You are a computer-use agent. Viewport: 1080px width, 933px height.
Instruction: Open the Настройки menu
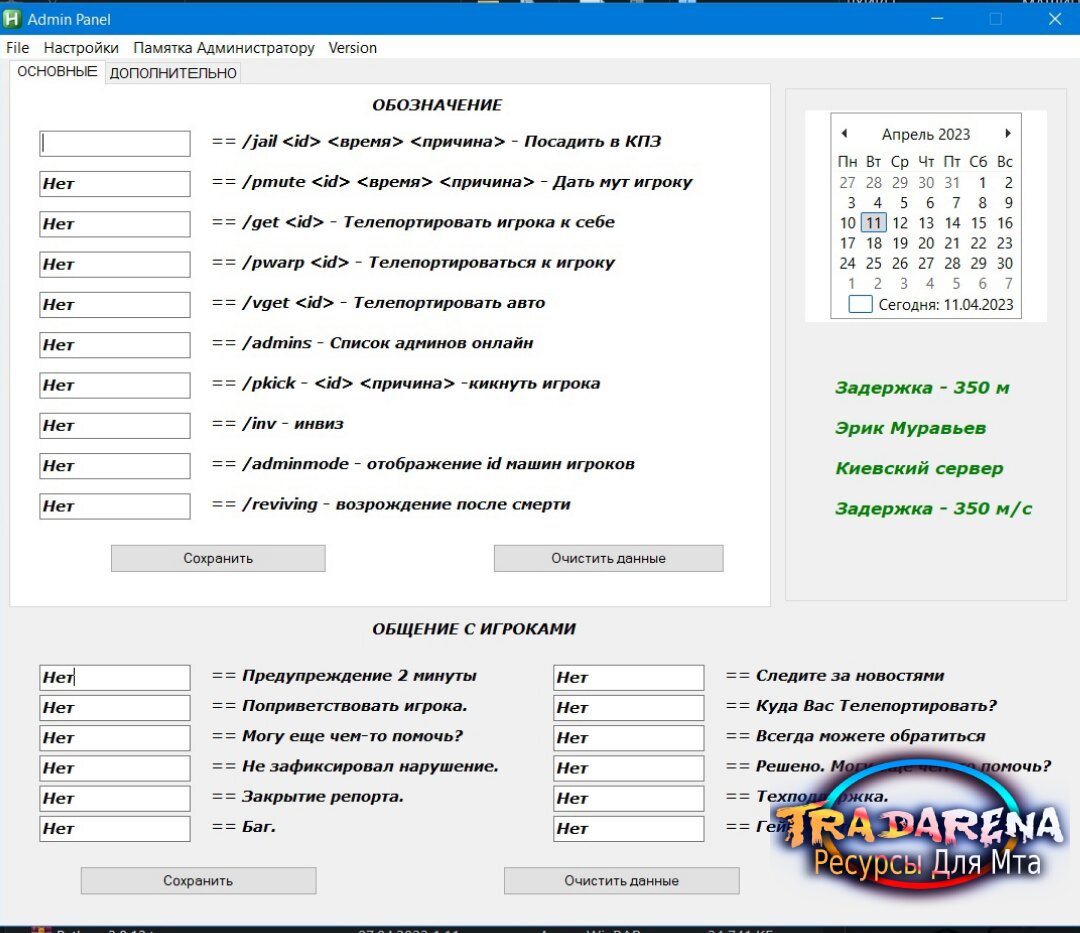click(x=81, y=48)
